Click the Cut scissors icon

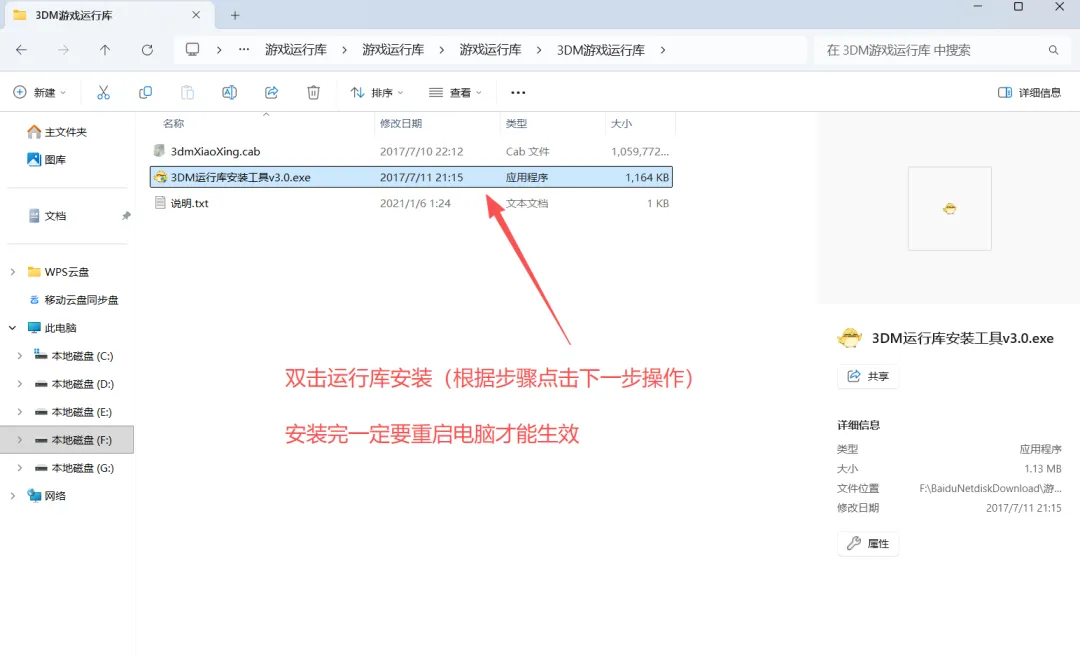(103, 92)
